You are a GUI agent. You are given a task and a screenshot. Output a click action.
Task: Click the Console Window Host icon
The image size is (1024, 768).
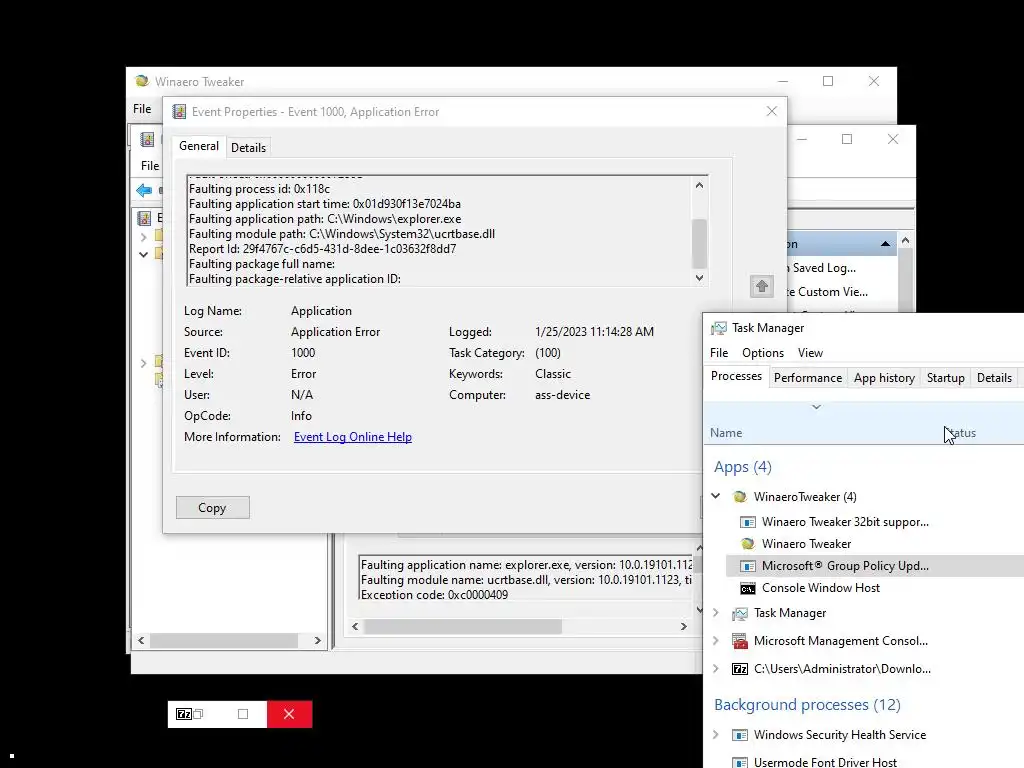tap(748, 588)
